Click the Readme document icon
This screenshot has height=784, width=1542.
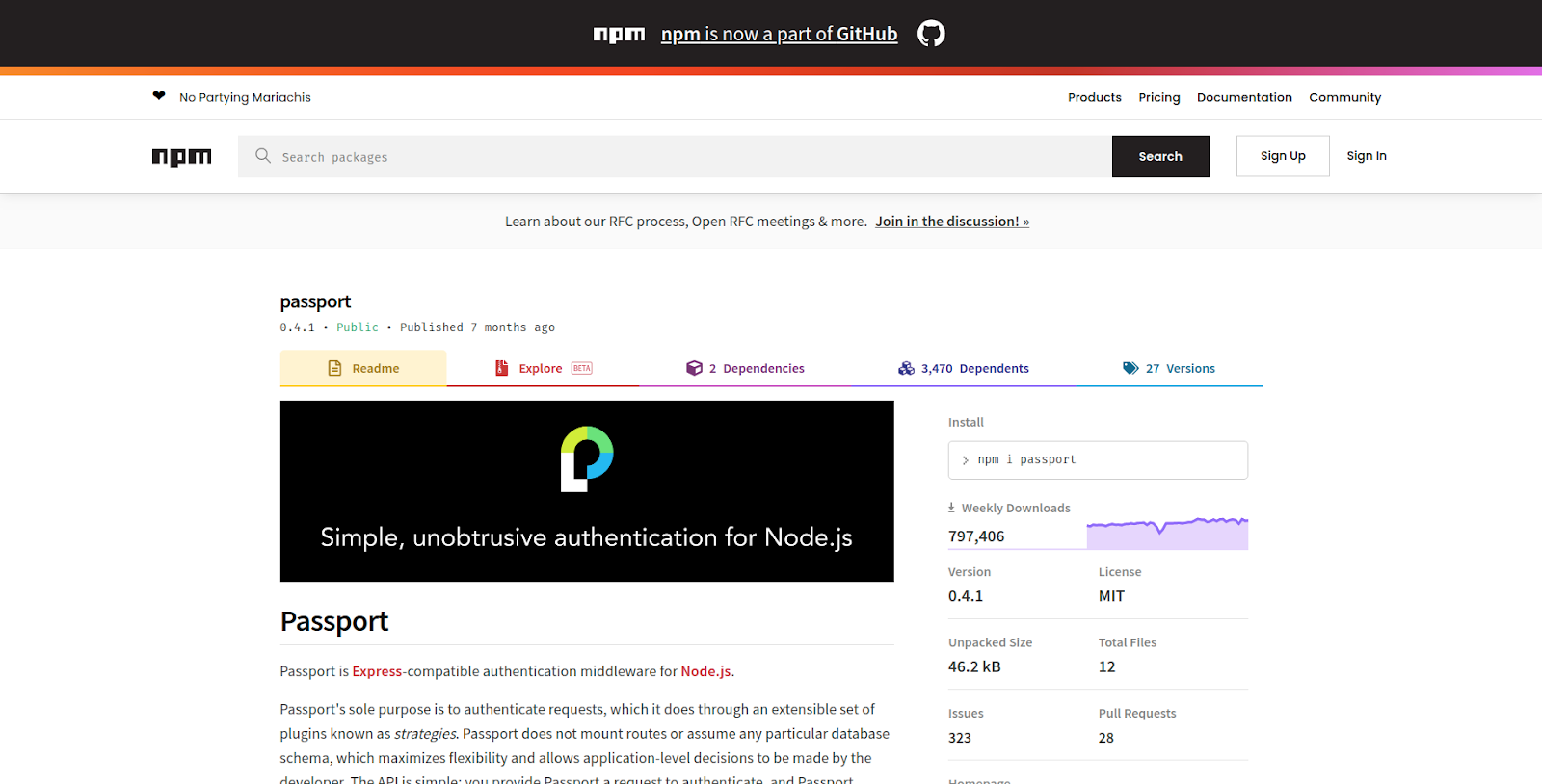[335, 368]
